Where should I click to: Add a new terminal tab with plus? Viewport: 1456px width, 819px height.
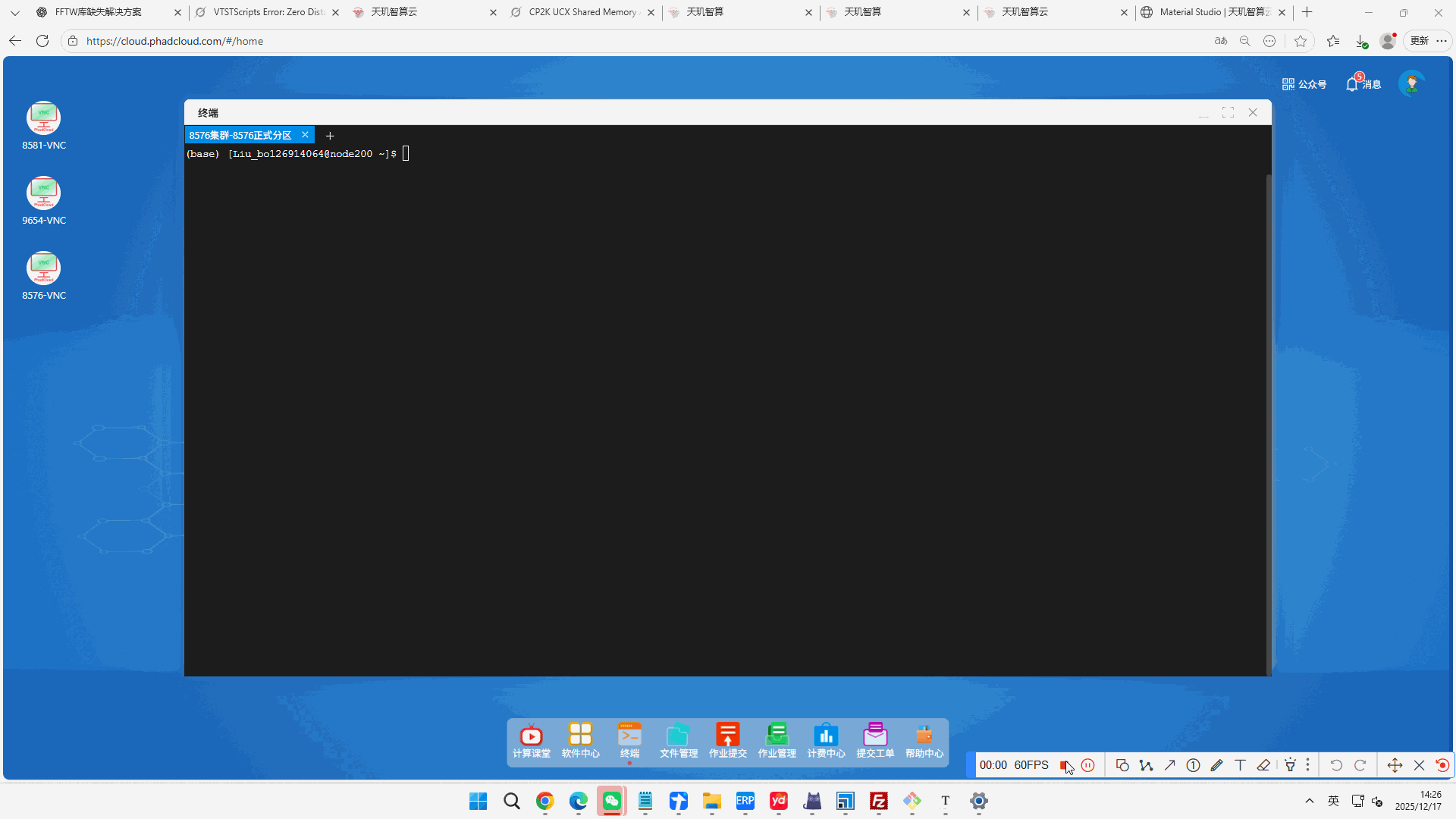pos(330,136)
